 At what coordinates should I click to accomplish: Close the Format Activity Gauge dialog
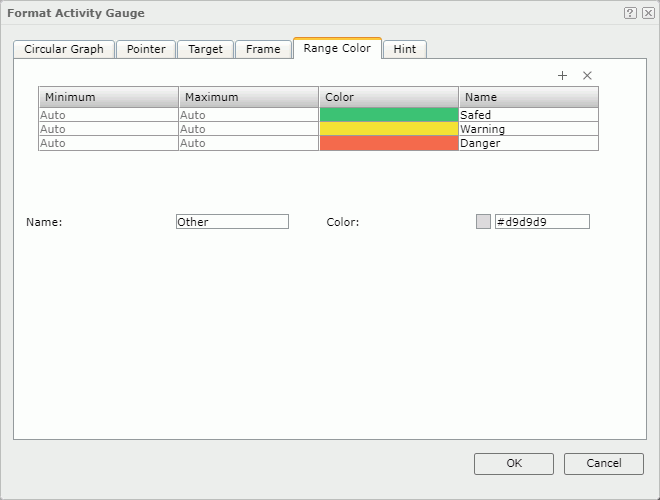click(648, 13)
